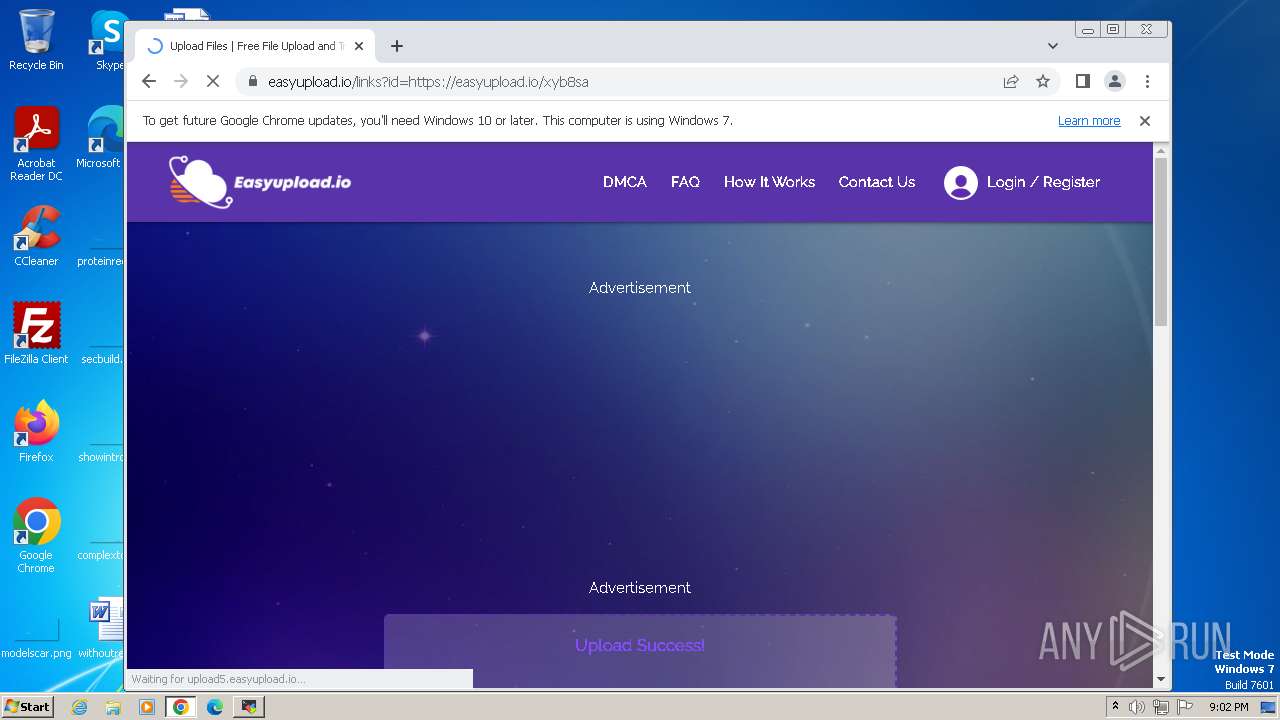Viewport: 1280px width, 720px height.
Task: Select the Upload Files browser tab
Action: 256,46
